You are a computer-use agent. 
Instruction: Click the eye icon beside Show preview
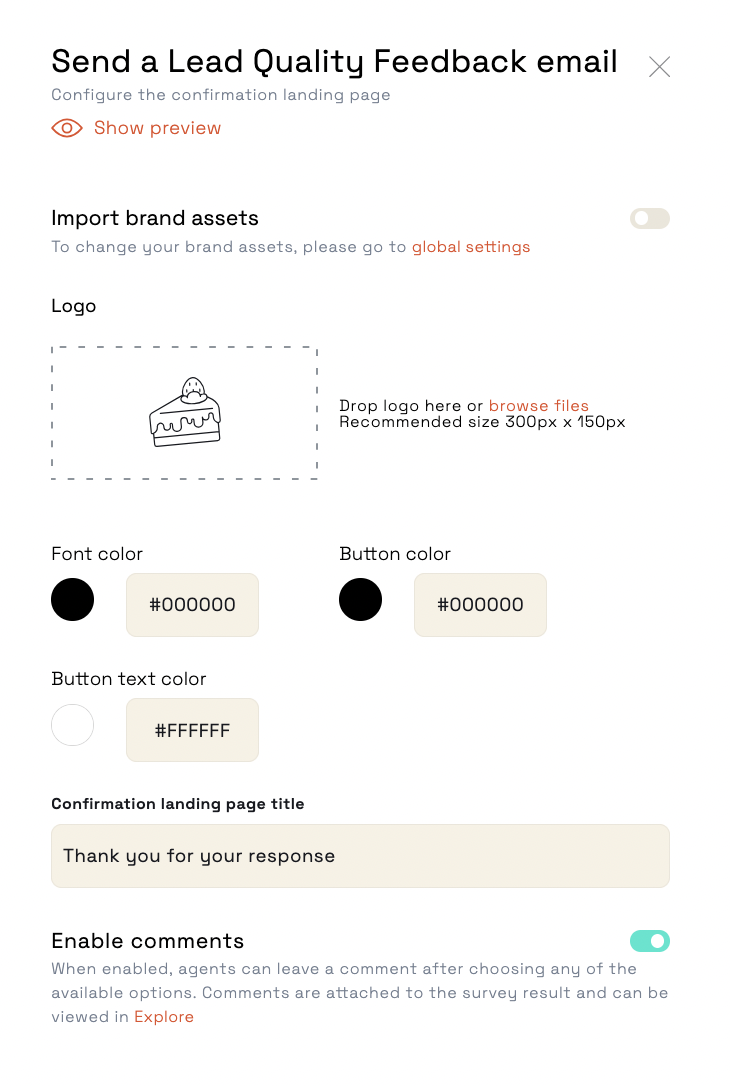tap(67, 128)
